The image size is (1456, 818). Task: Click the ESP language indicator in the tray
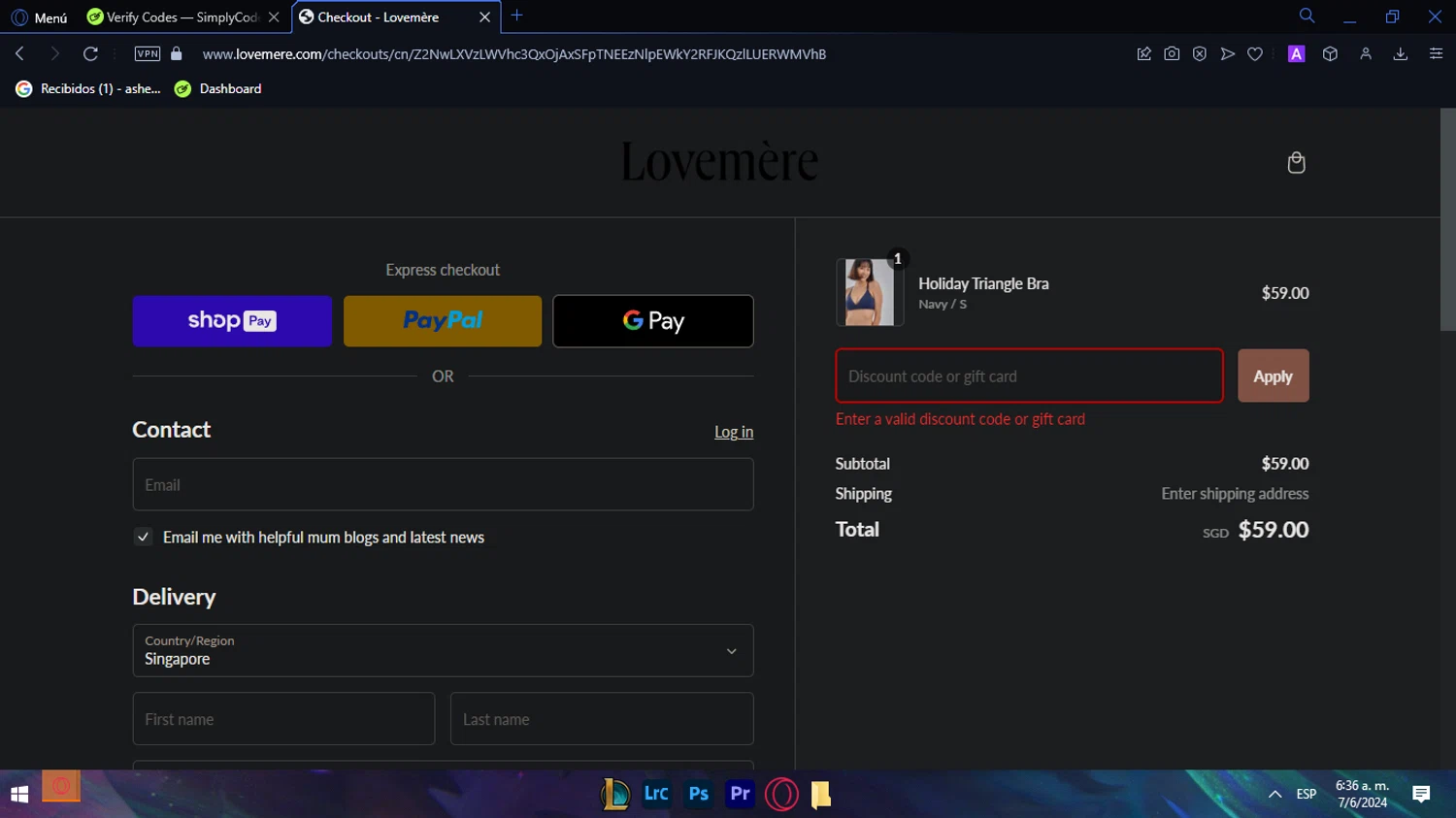click(x=1307, y=794)
